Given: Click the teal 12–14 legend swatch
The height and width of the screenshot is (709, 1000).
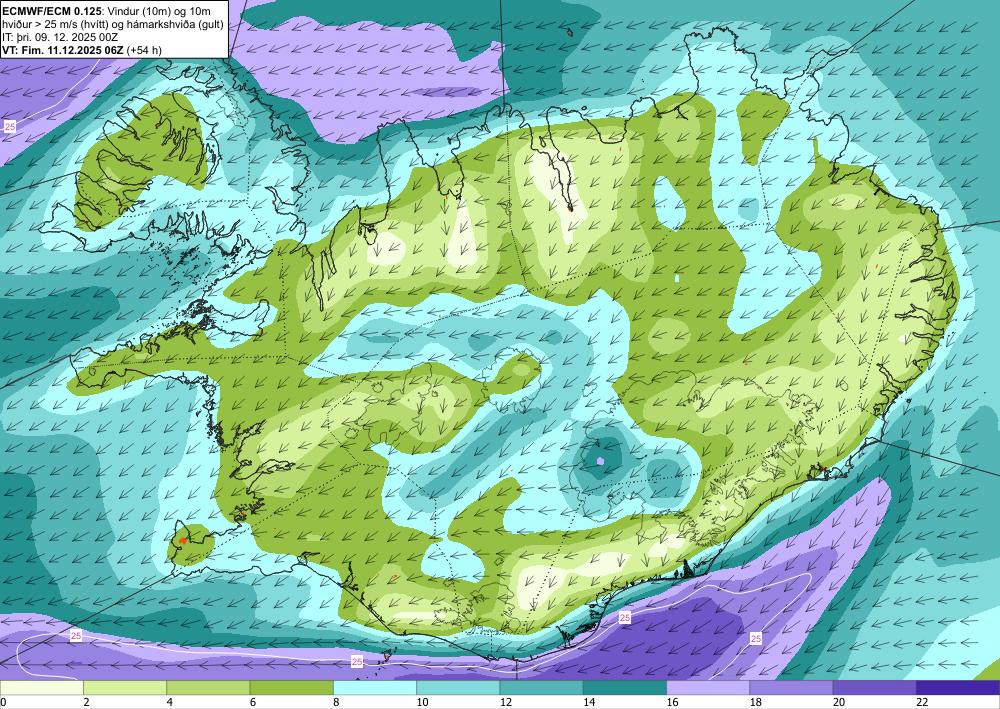Looking at the screenshot, I should 541,688.
